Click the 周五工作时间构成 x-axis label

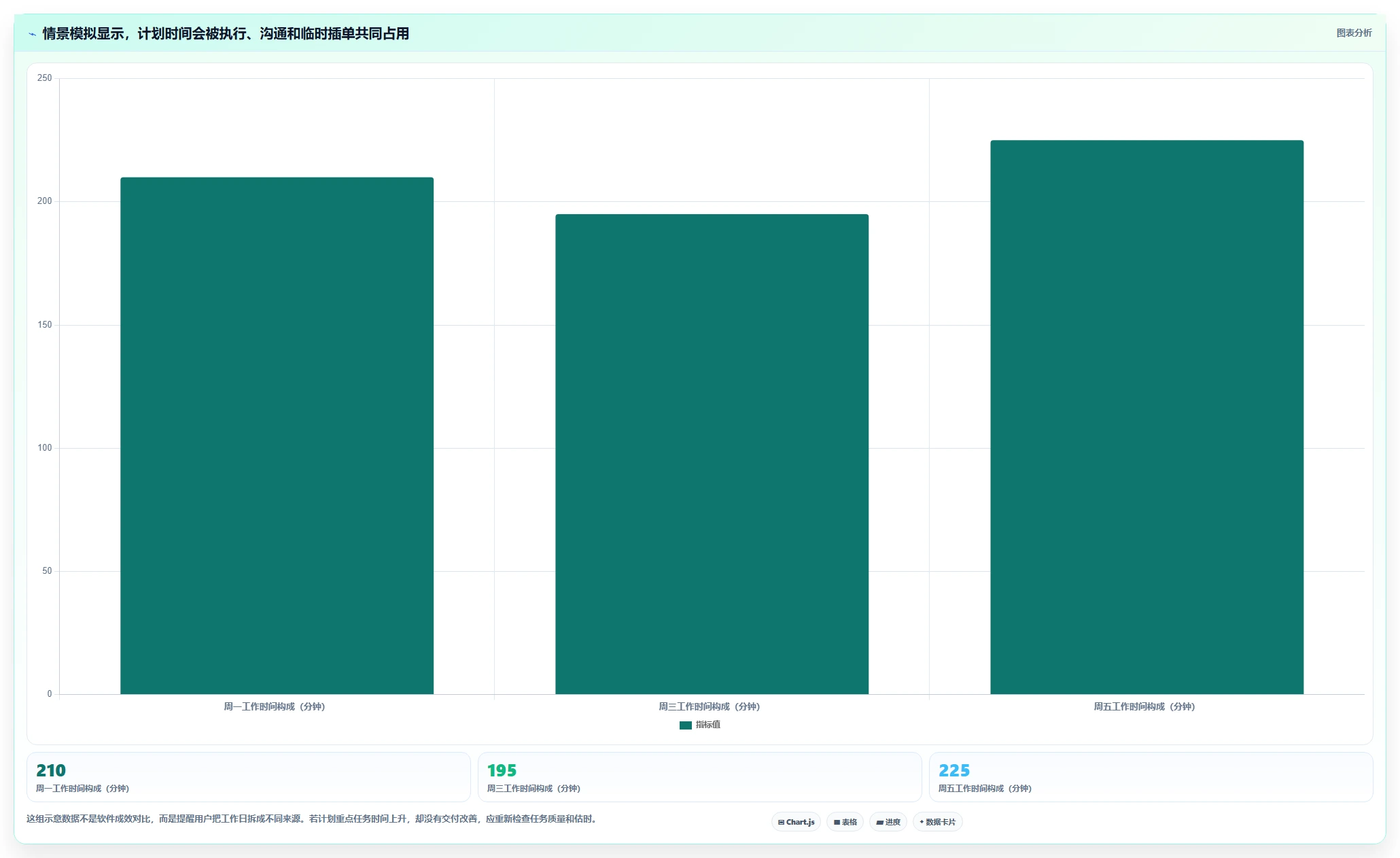pyautogui.click(x=1144, y=706)
